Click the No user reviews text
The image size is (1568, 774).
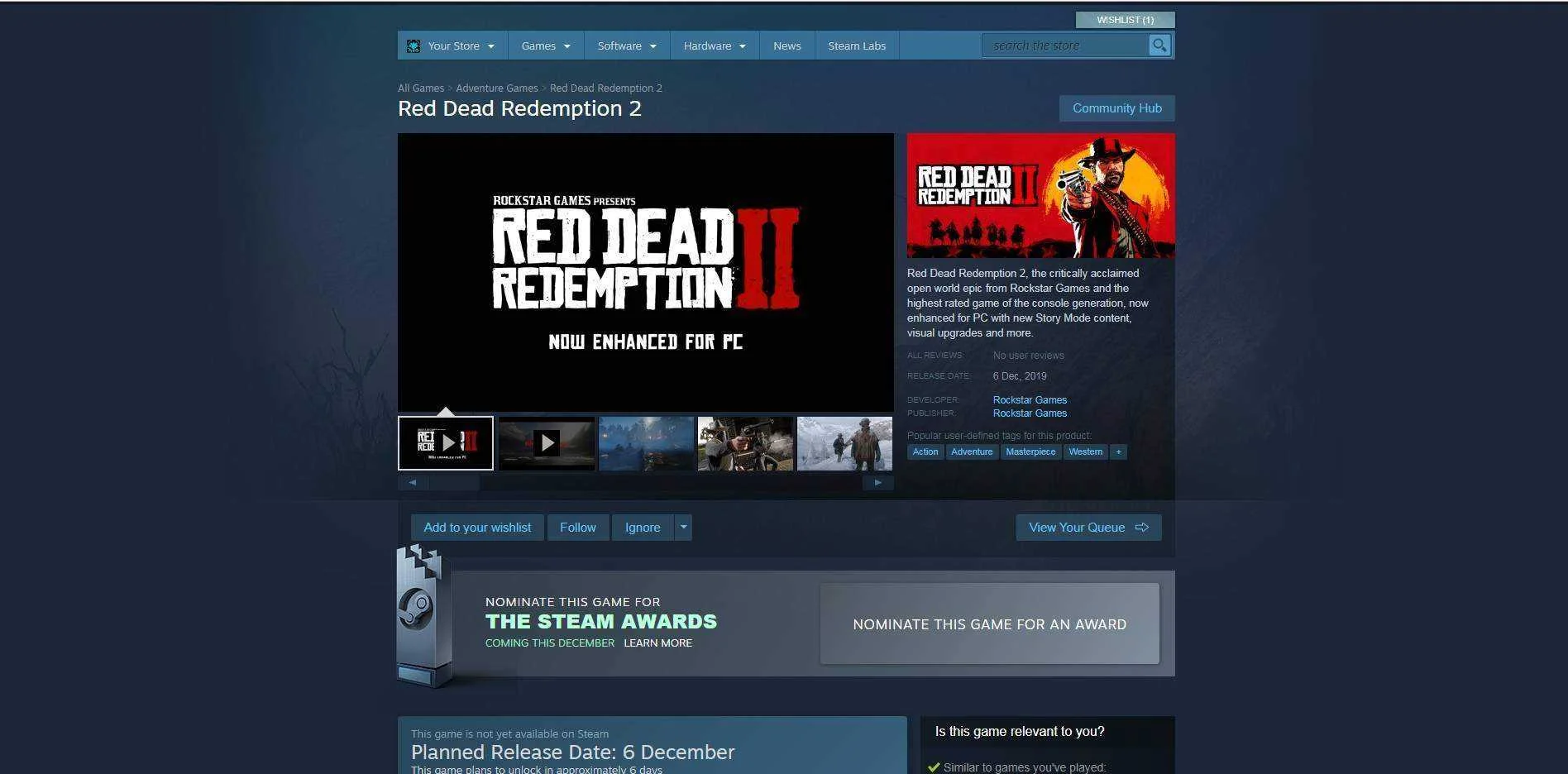pos(1029,356)
